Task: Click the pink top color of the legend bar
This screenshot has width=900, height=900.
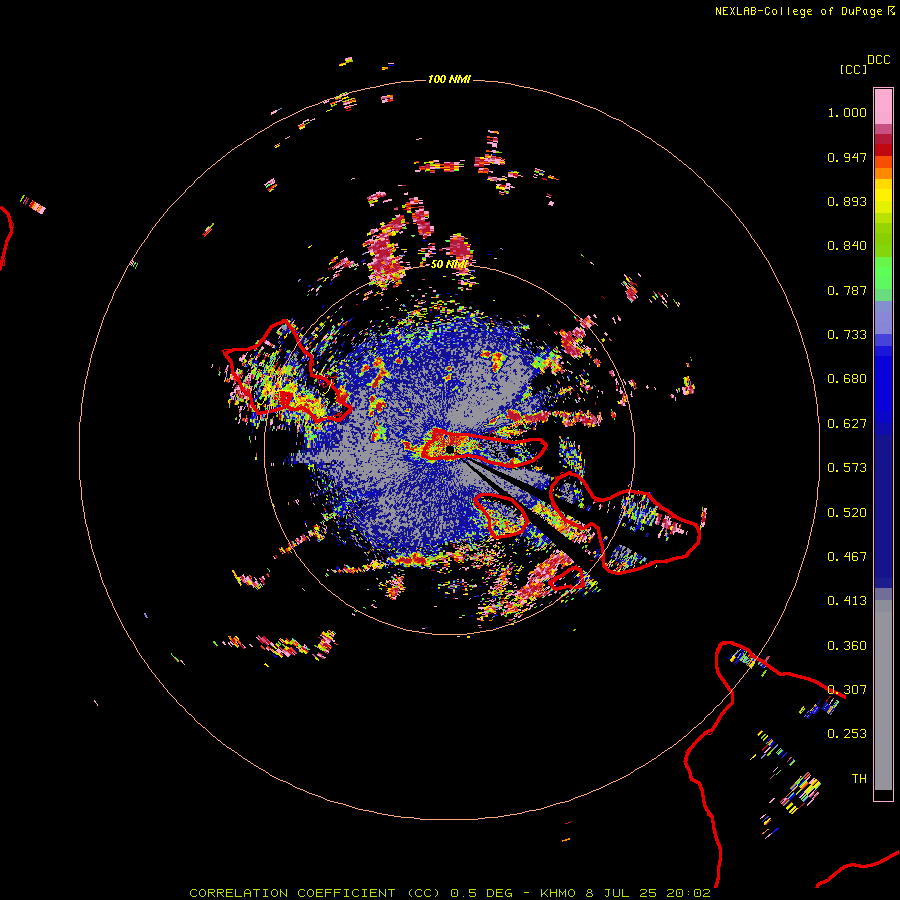Action: [x=883, y=107]
